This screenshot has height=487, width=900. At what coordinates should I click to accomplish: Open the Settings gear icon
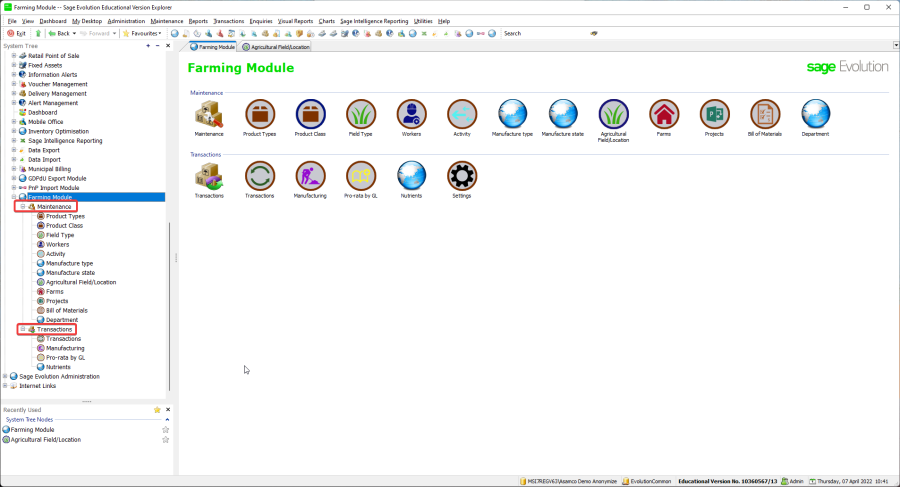462,176
